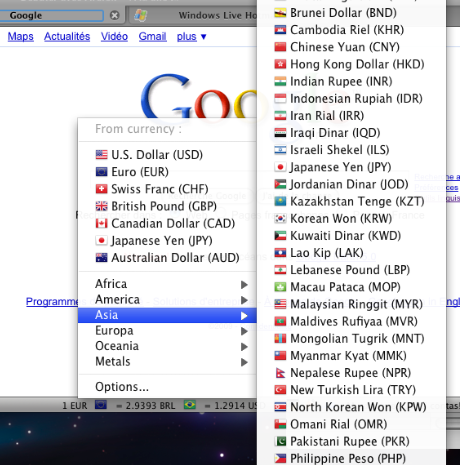Click the Jordan flag icon beside Jordanian Dinar

pyautogui.click(x=280, y=184)
